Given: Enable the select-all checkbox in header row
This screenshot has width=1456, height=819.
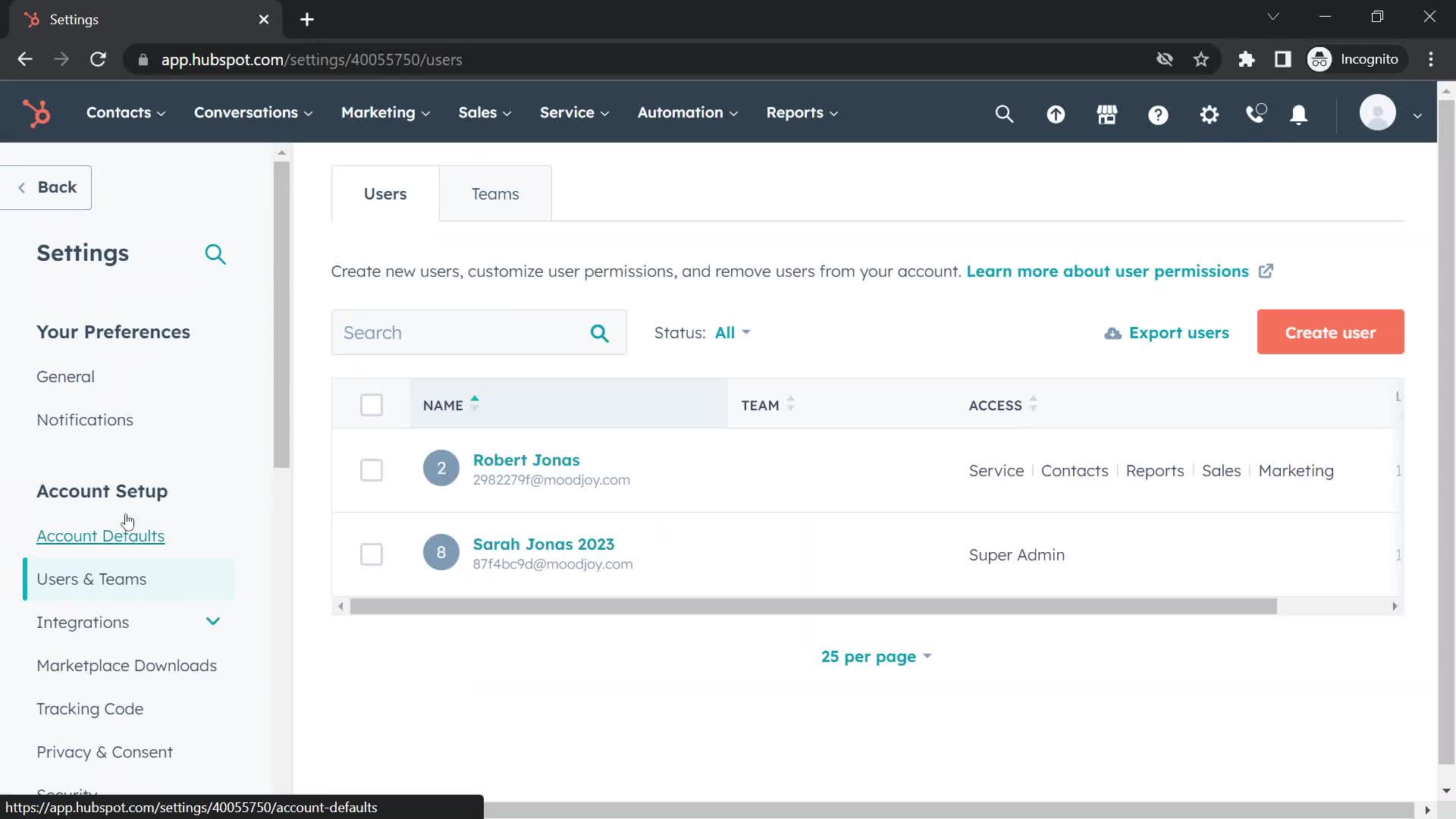Looking at the screenshot, I should [x=371, y=404].
